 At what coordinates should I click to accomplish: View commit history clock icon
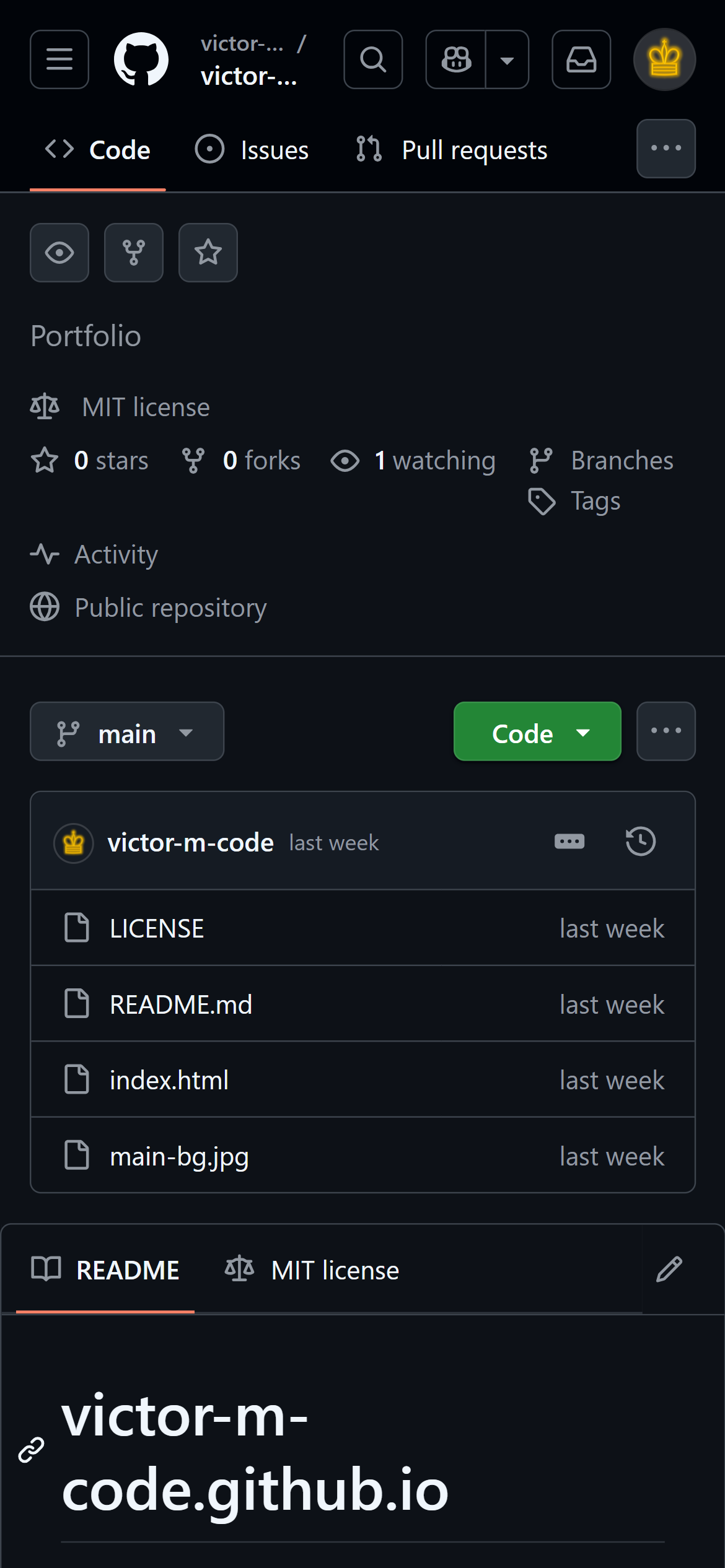tap(640, 842)
